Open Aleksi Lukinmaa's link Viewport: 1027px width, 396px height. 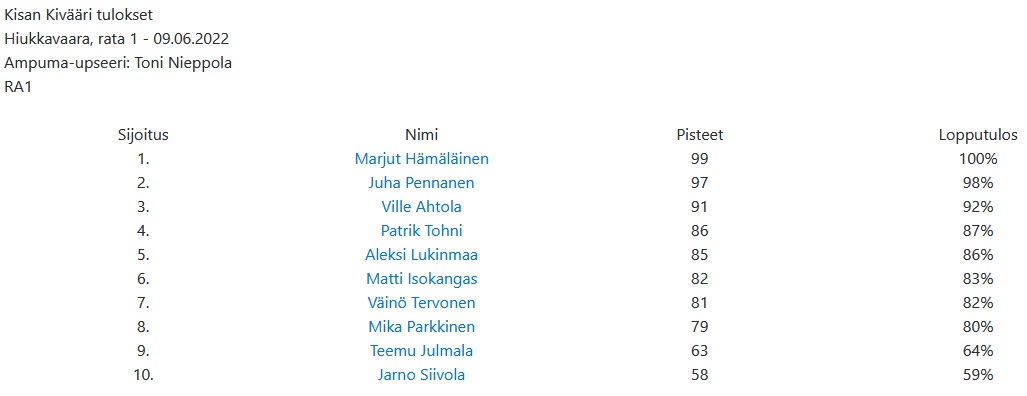[x=422, y=255]
